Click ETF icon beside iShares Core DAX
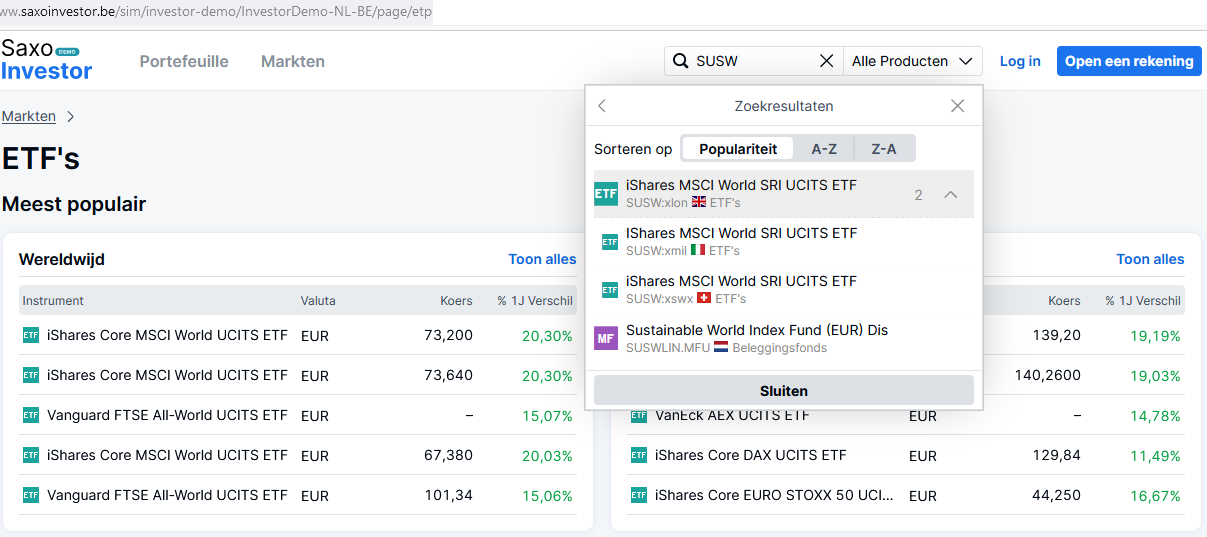The height and width of the screenshot is (537, 1207). point(639,455)
